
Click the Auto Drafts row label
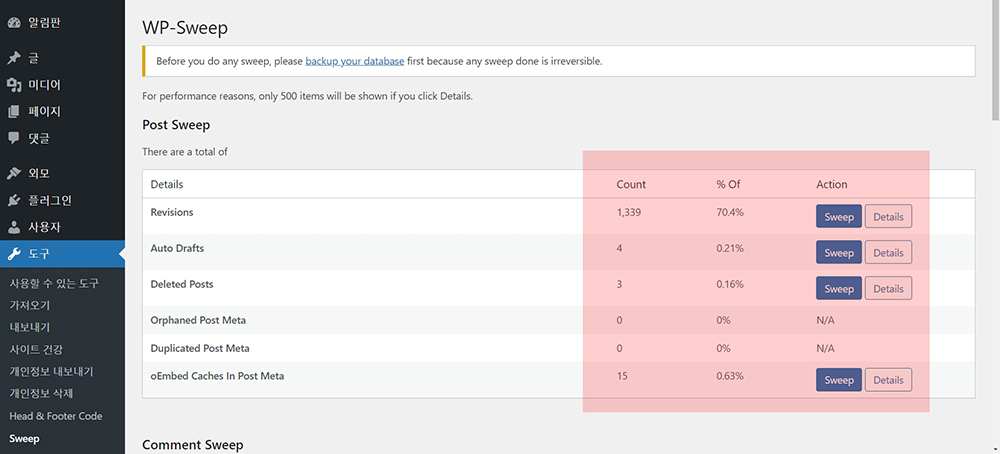click(x=177, y=248)
